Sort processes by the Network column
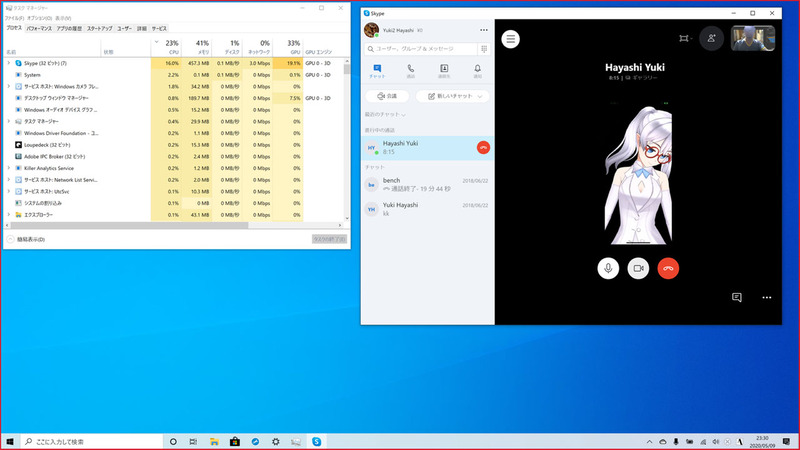 [x=257, y=47]
